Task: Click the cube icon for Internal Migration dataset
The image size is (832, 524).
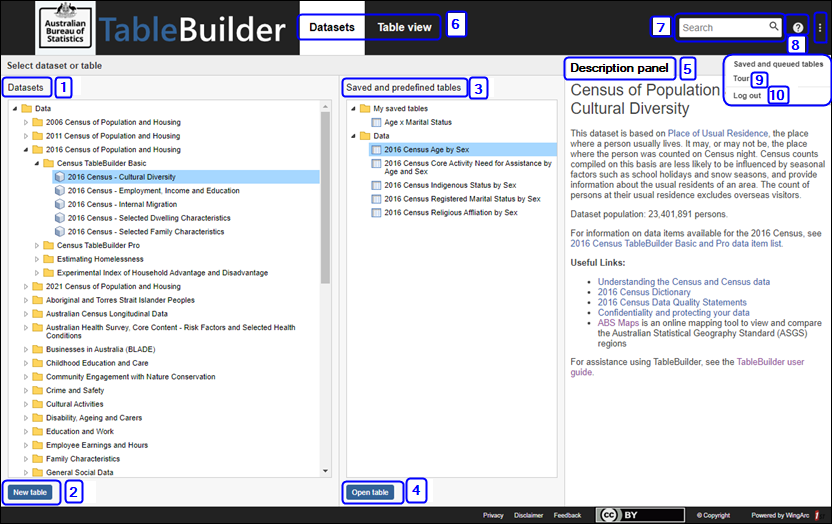Action: 60,204
